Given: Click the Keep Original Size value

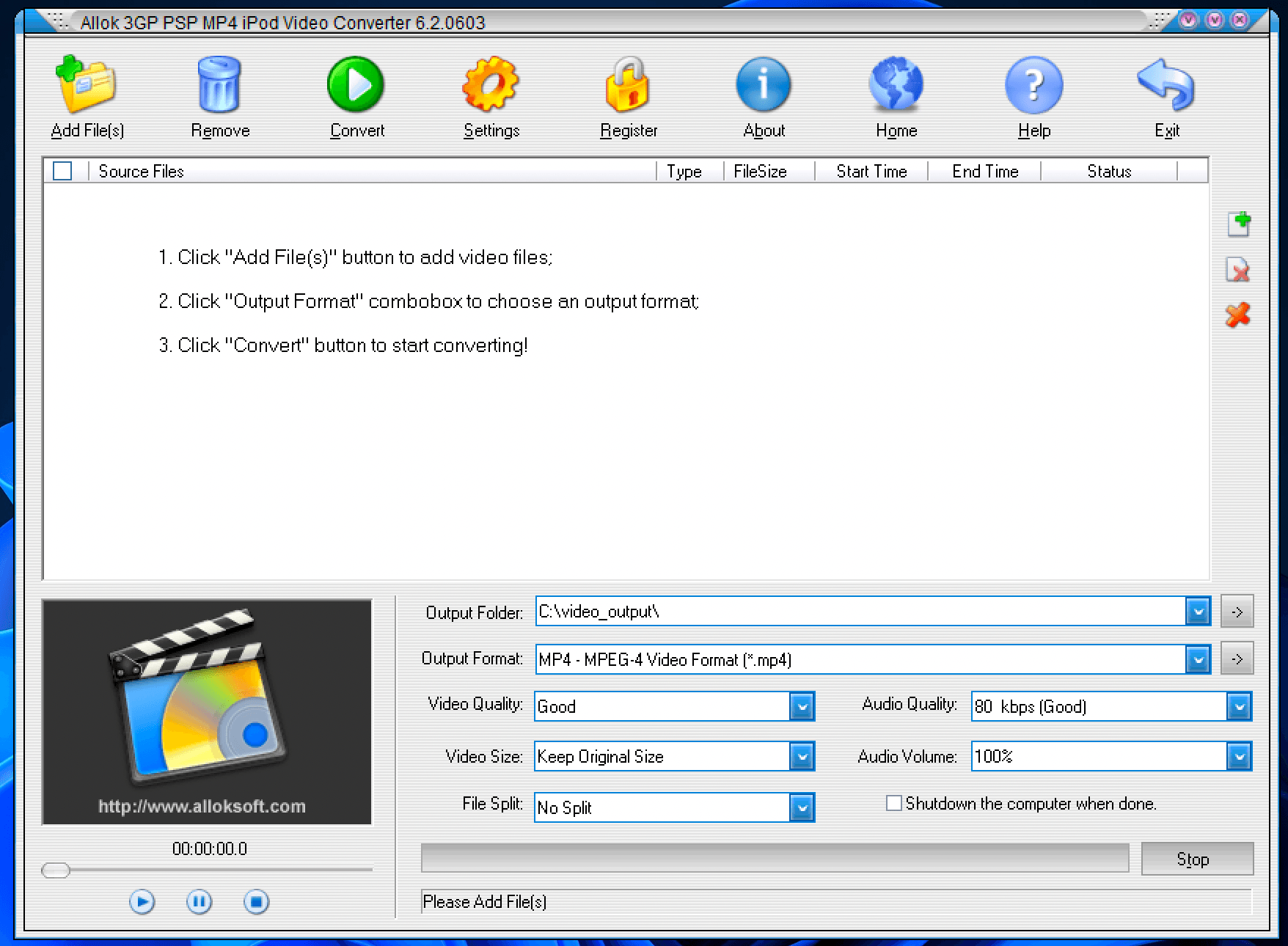Looking at the screenshot, I should tap(600, 757).
